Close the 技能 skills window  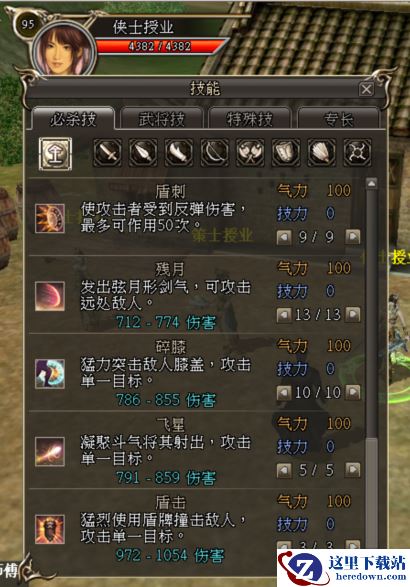pos(366,89)
